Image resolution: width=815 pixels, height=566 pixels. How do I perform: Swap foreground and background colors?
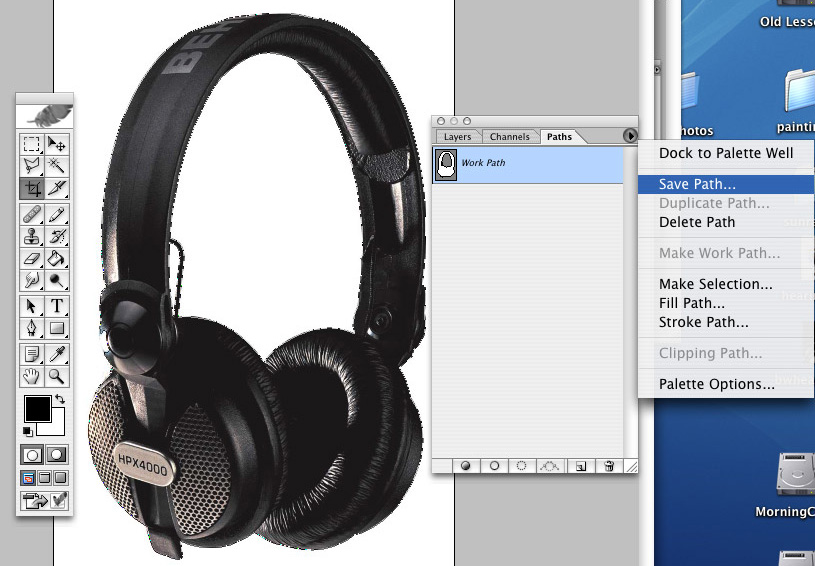coord(60,399)
